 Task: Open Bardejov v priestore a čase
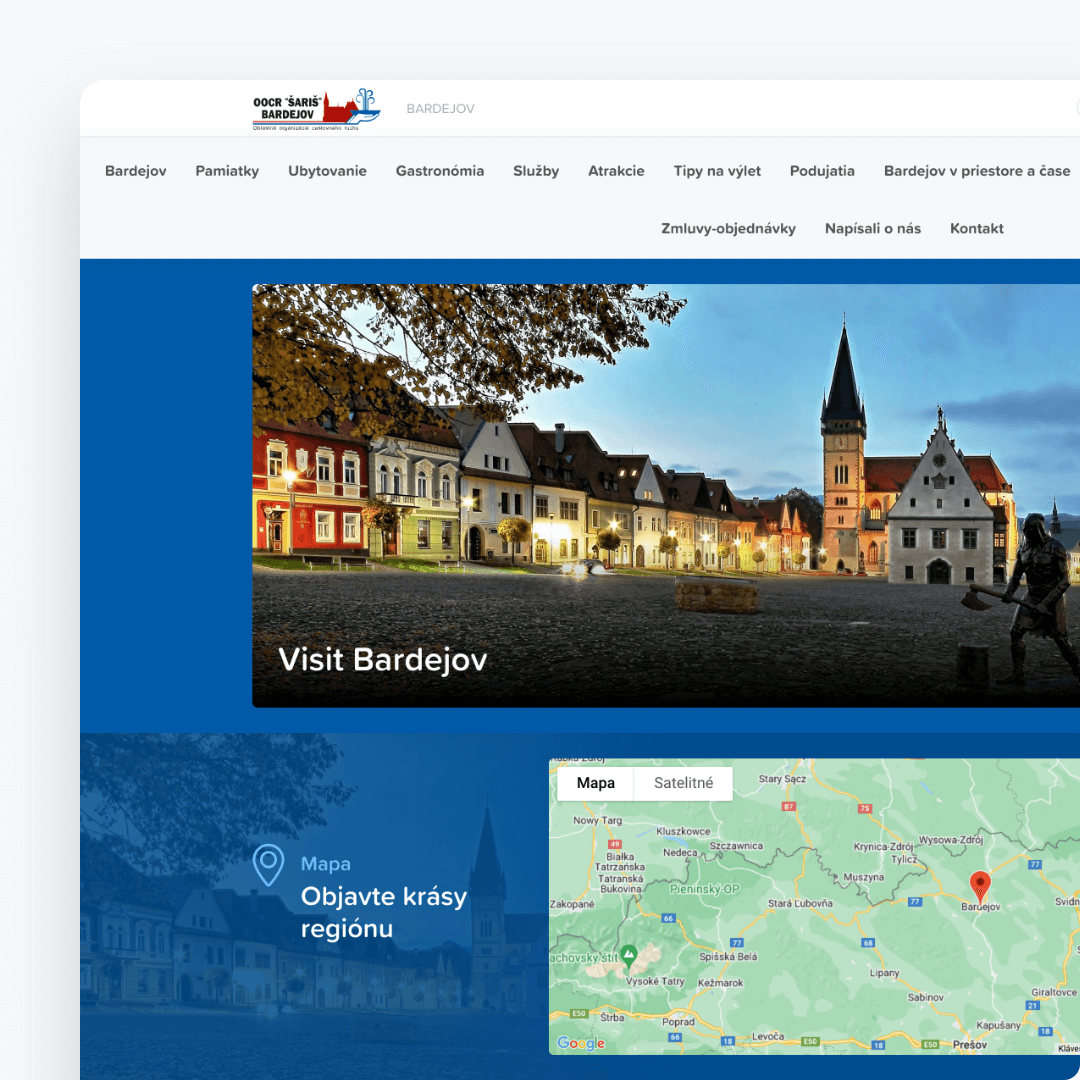tap(977, 171)
